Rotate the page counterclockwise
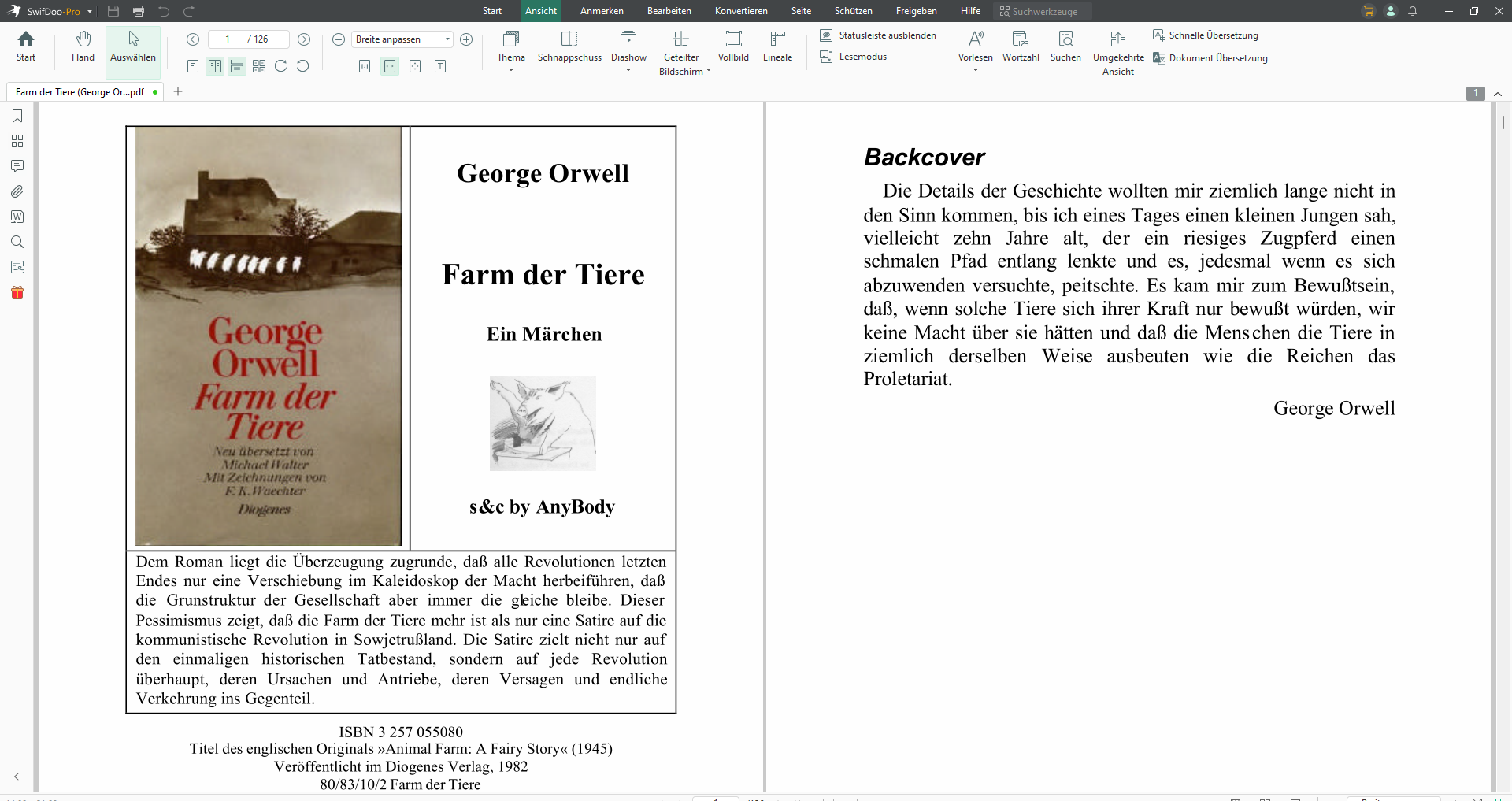The width and height of the screenshot is (1512, 801). [303, 66]
